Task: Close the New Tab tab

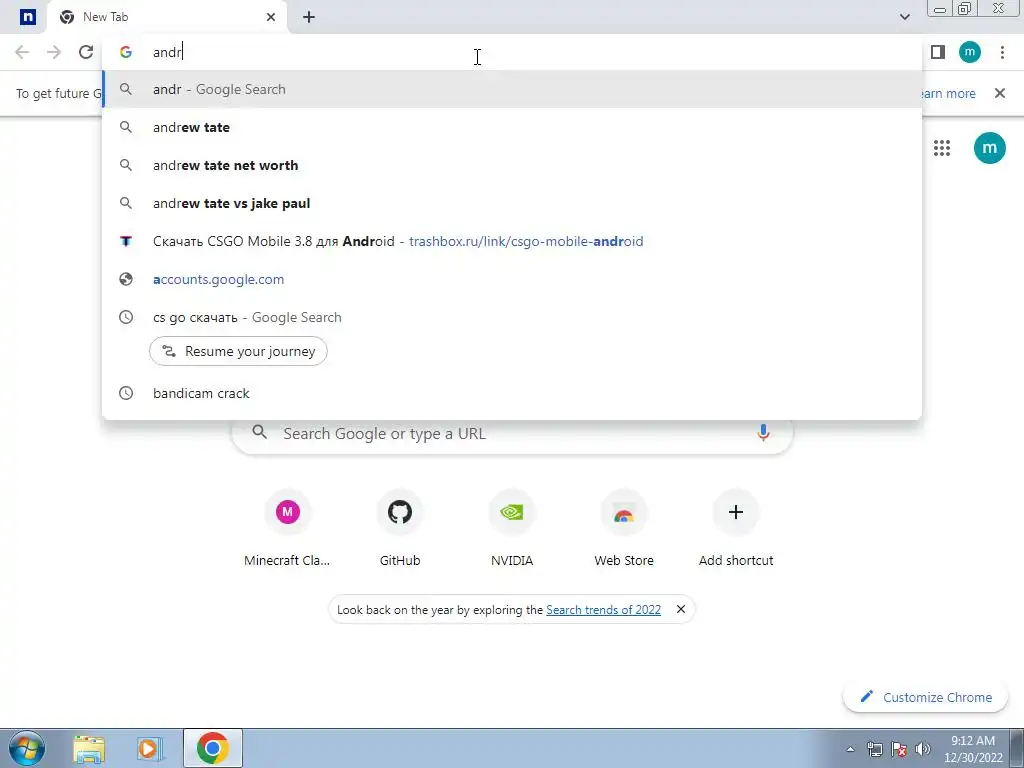Action: (x=271, y=17)
